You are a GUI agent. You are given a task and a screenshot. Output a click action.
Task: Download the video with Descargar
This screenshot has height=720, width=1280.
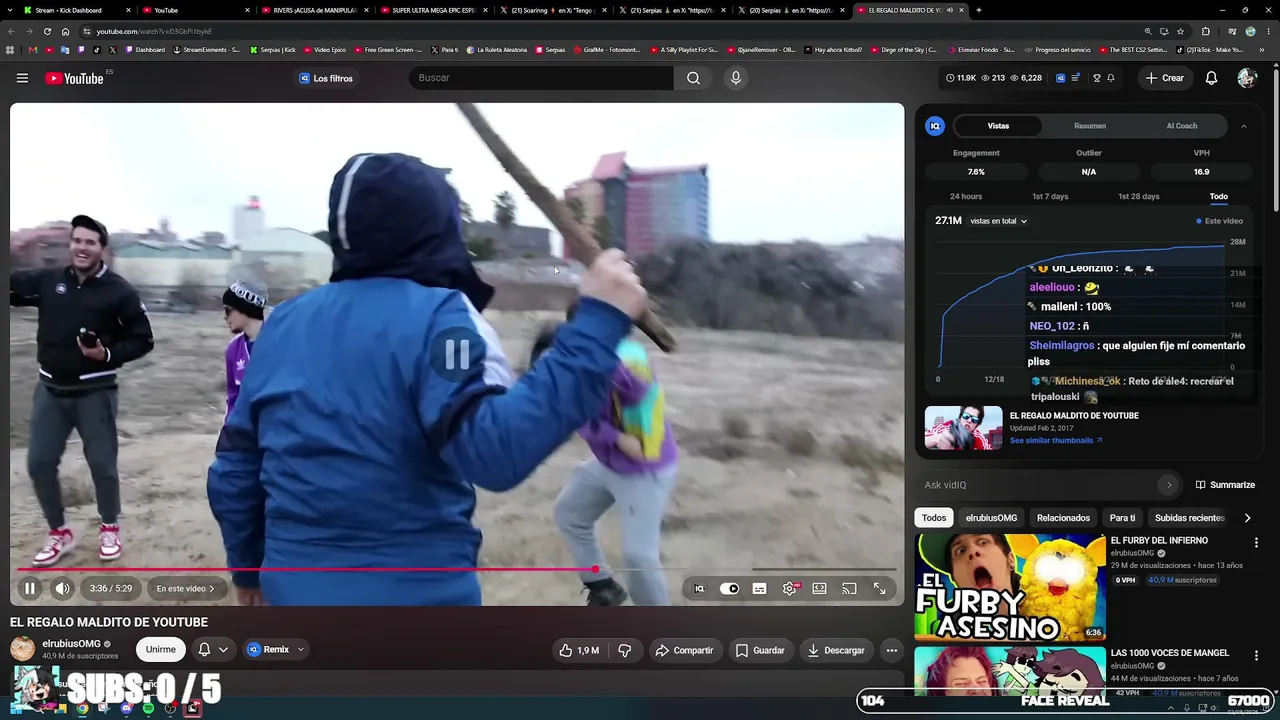836,650
